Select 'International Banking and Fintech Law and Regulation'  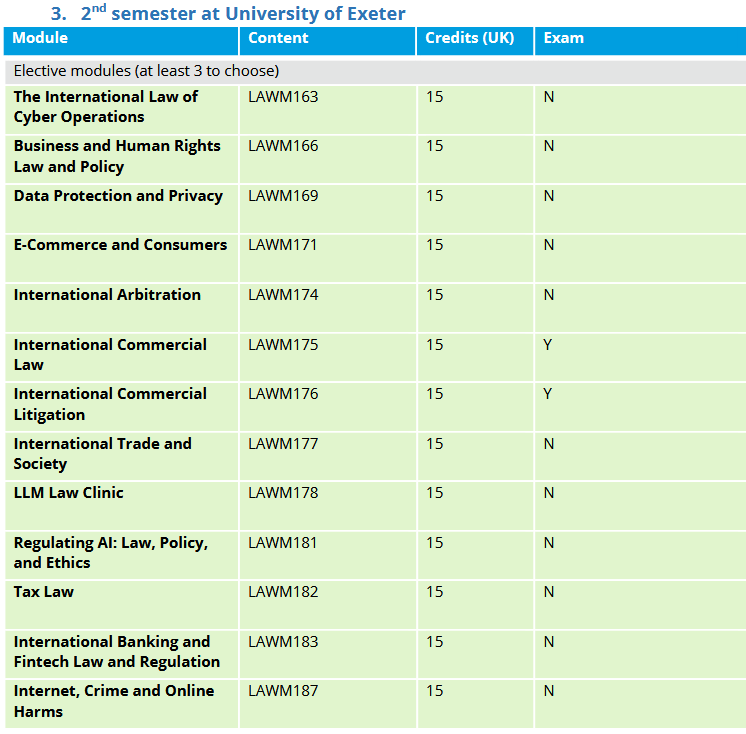(x=117, y=652)
